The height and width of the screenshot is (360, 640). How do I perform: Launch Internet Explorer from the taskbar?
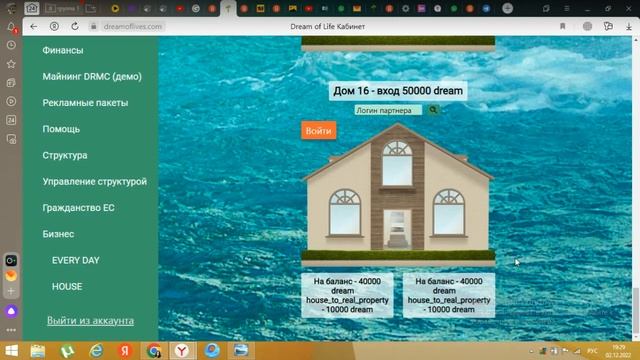click(96, 351)
